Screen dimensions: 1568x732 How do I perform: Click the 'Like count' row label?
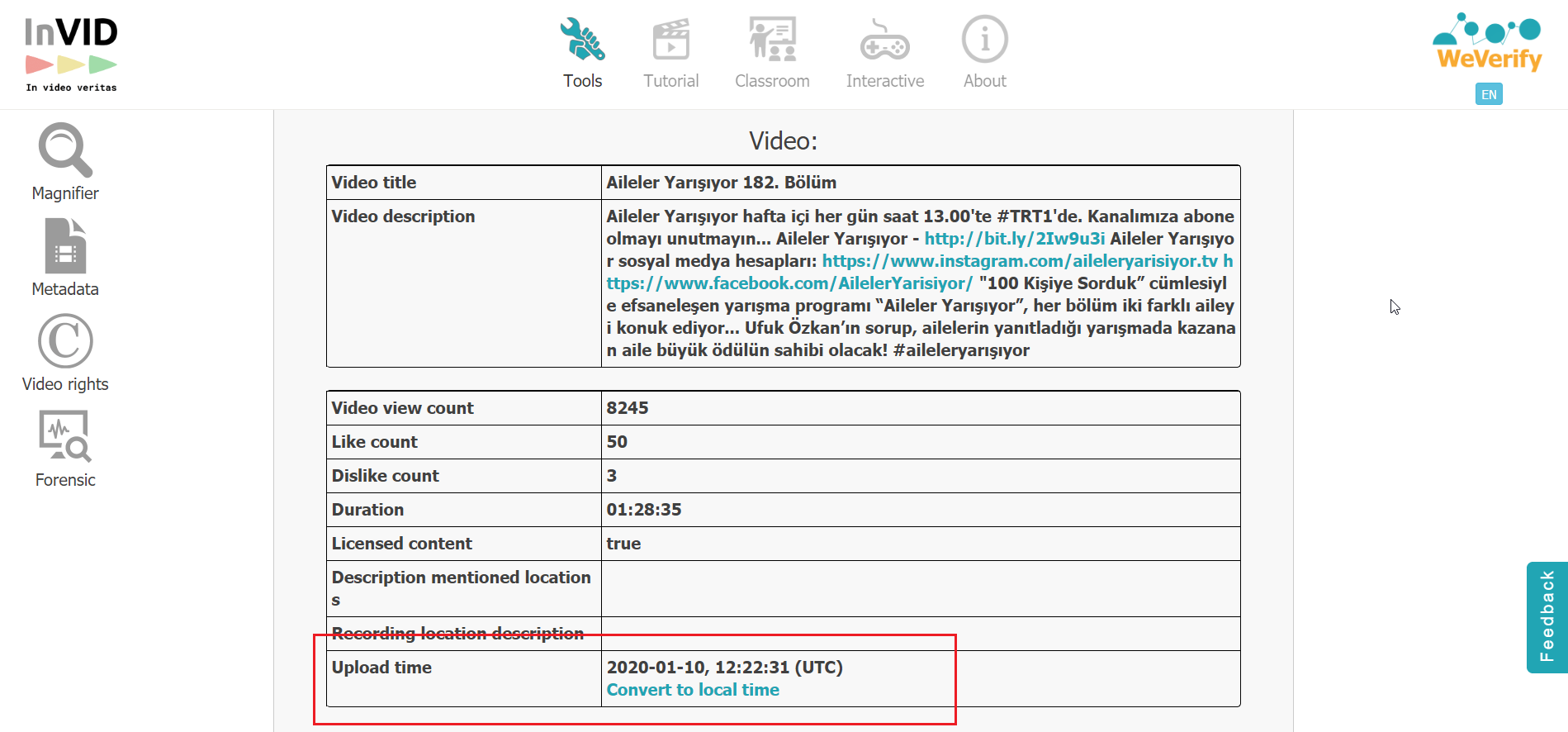tap(374, 442)
